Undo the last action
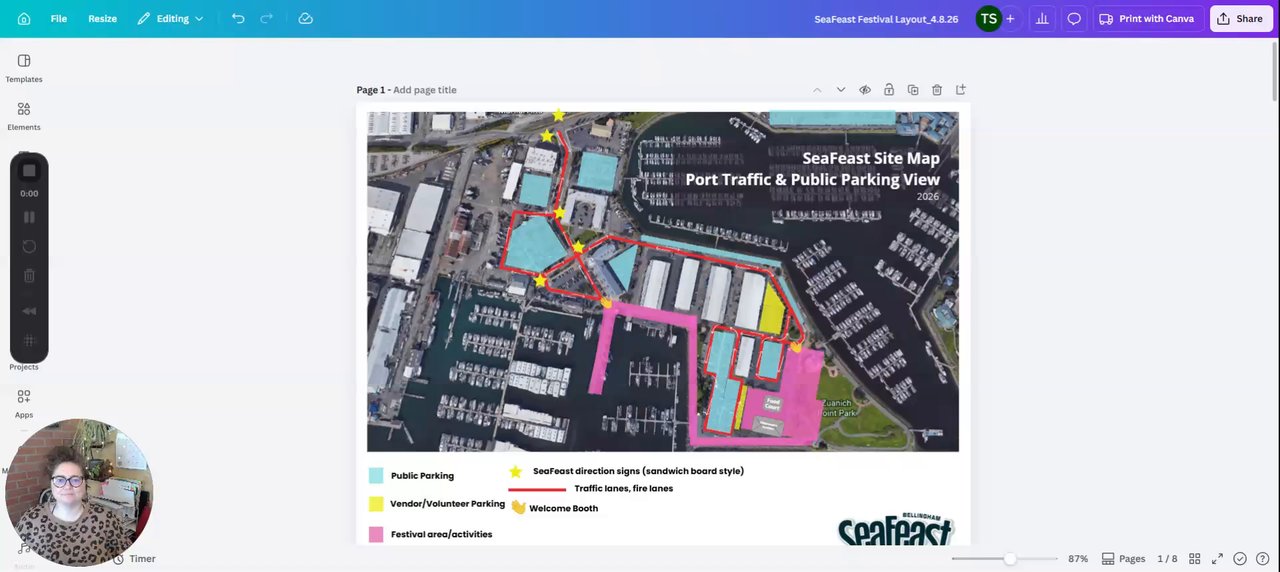This screenshot has height=572, width=1280. 238,19
